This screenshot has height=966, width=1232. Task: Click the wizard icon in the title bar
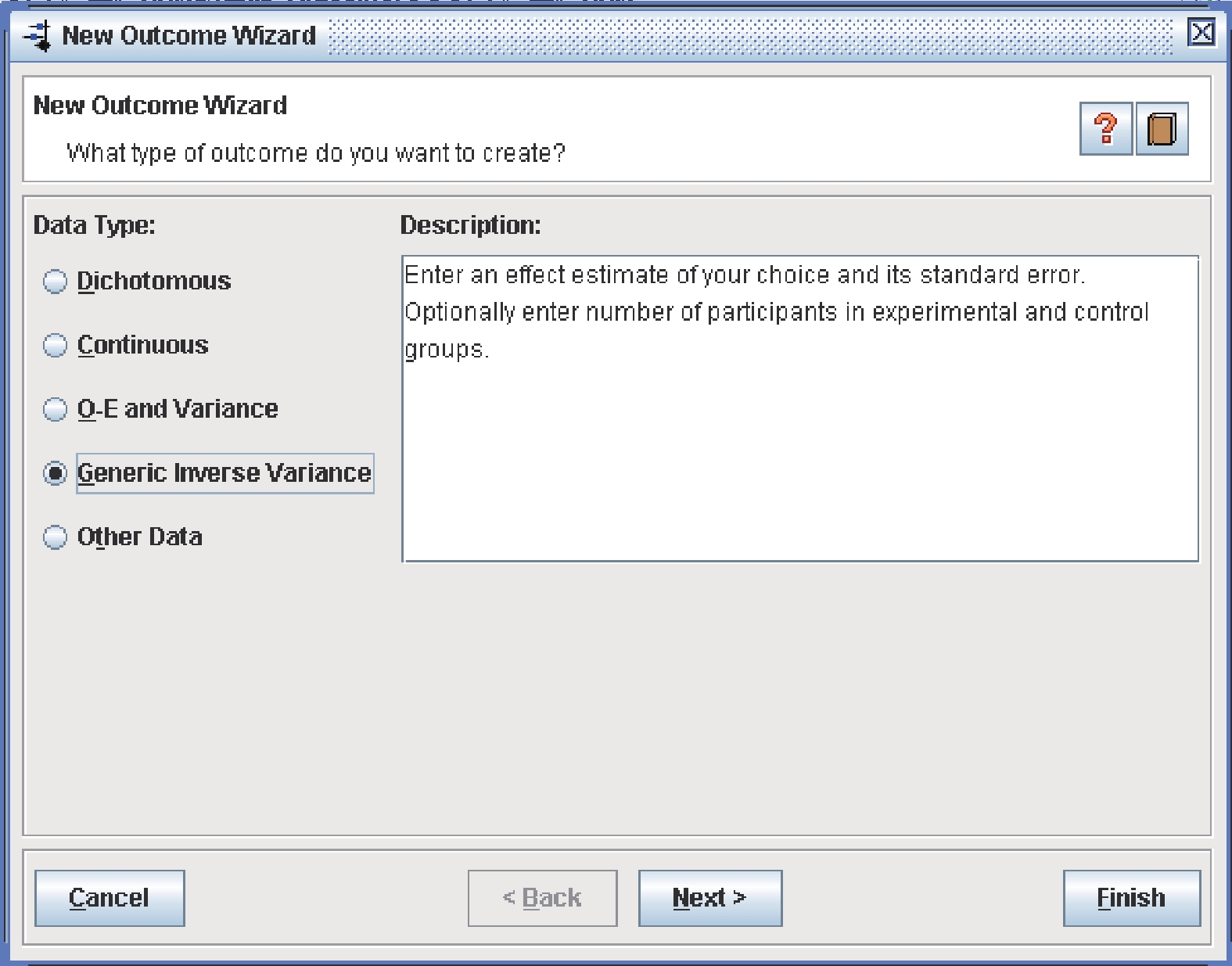38,35
